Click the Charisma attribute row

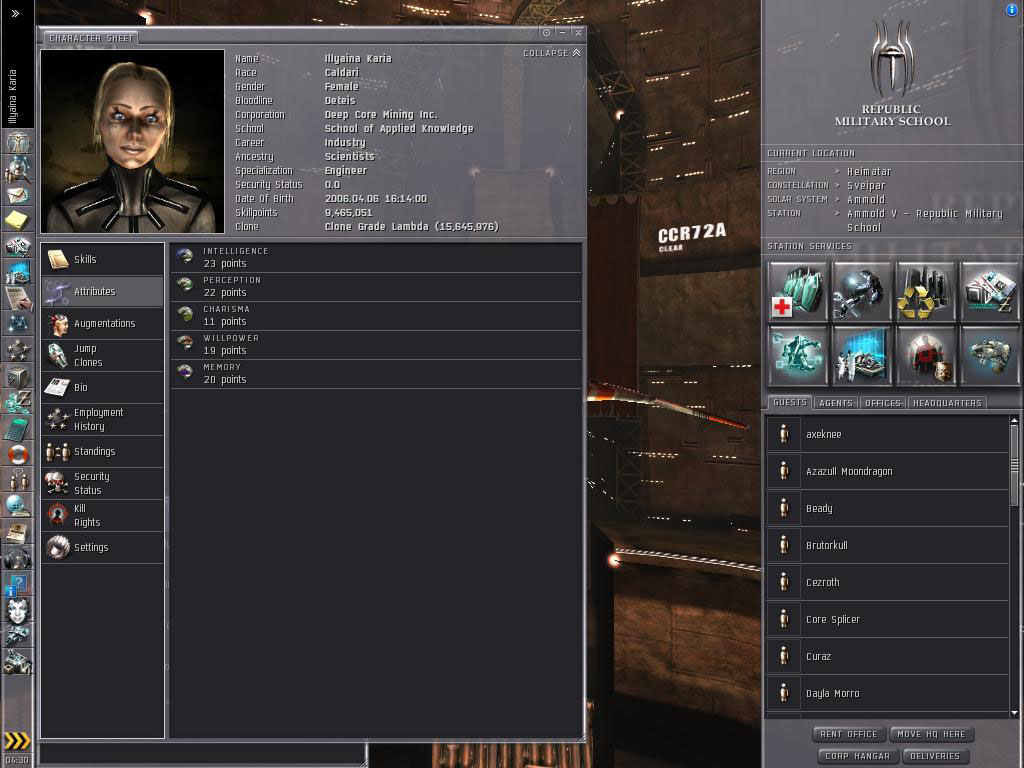pos(376,316)
